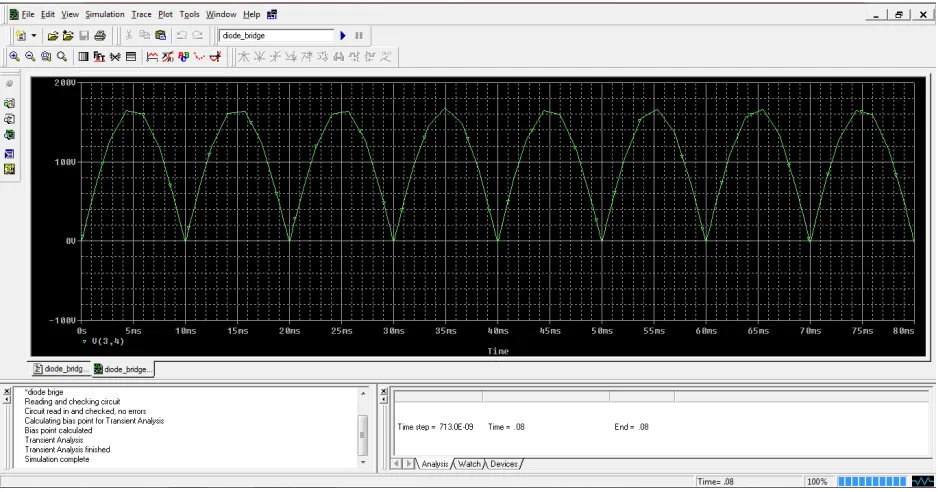Click the Cursor Trough icon
938x492 pixels.
(x=259, y=56)
